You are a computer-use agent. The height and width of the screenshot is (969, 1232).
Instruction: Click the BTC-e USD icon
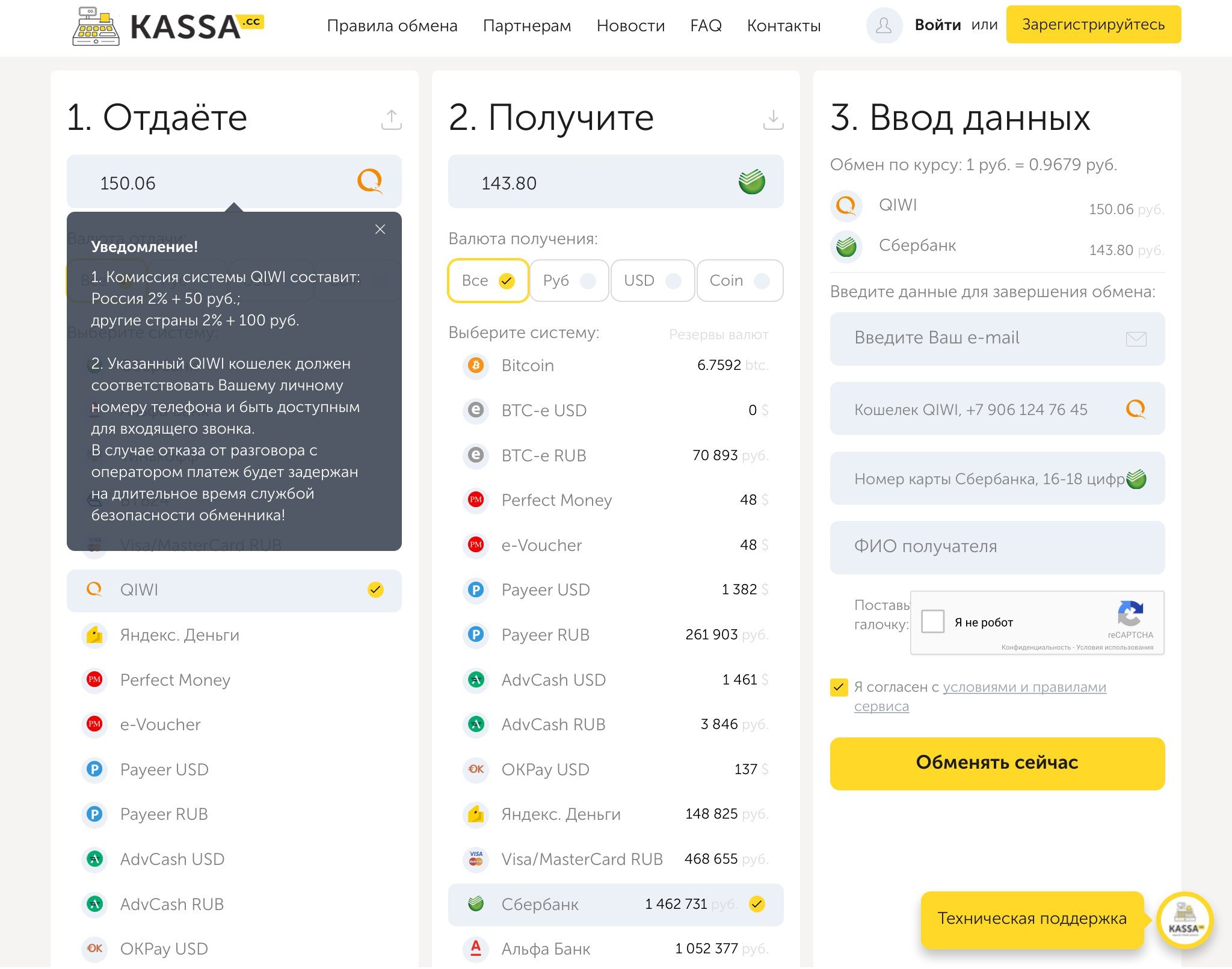click(x=476, y=410)
